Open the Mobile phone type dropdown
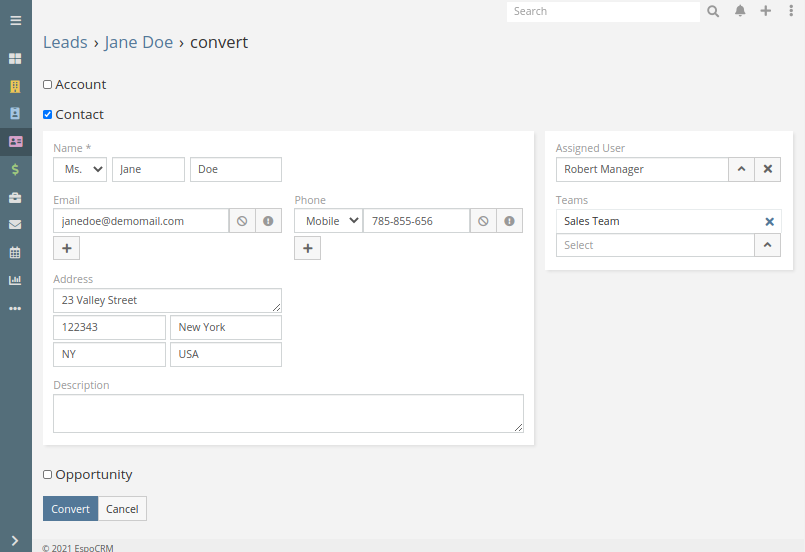 [329, 221]
